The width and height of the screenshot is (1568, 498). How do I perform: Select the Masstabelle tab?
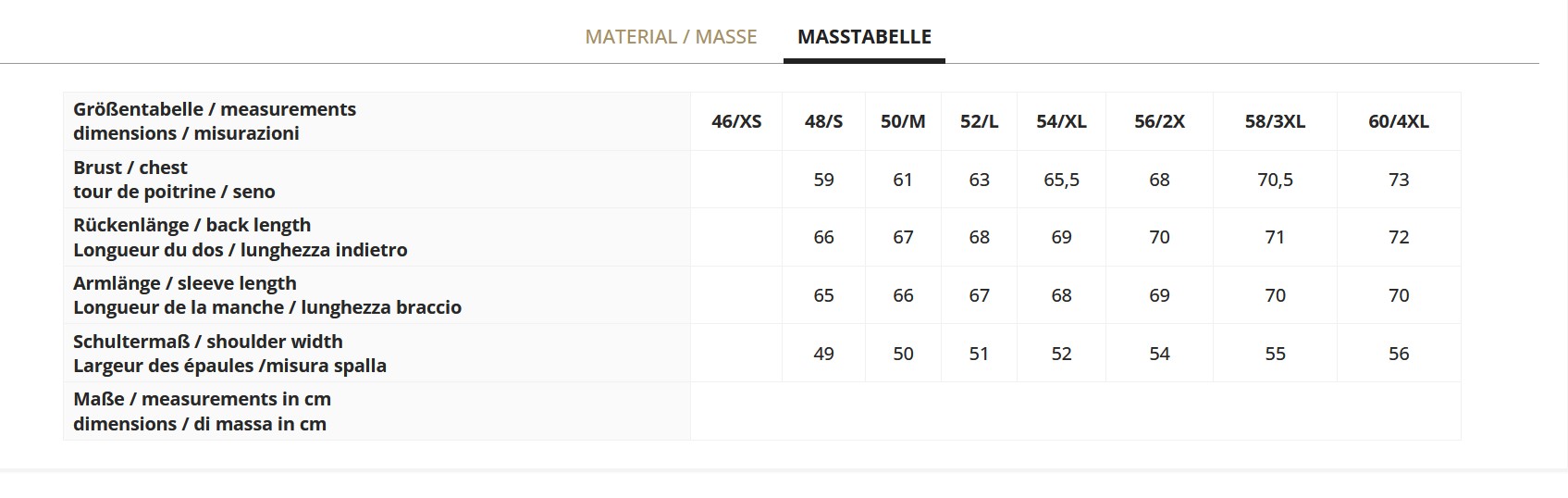coord(864,37)
